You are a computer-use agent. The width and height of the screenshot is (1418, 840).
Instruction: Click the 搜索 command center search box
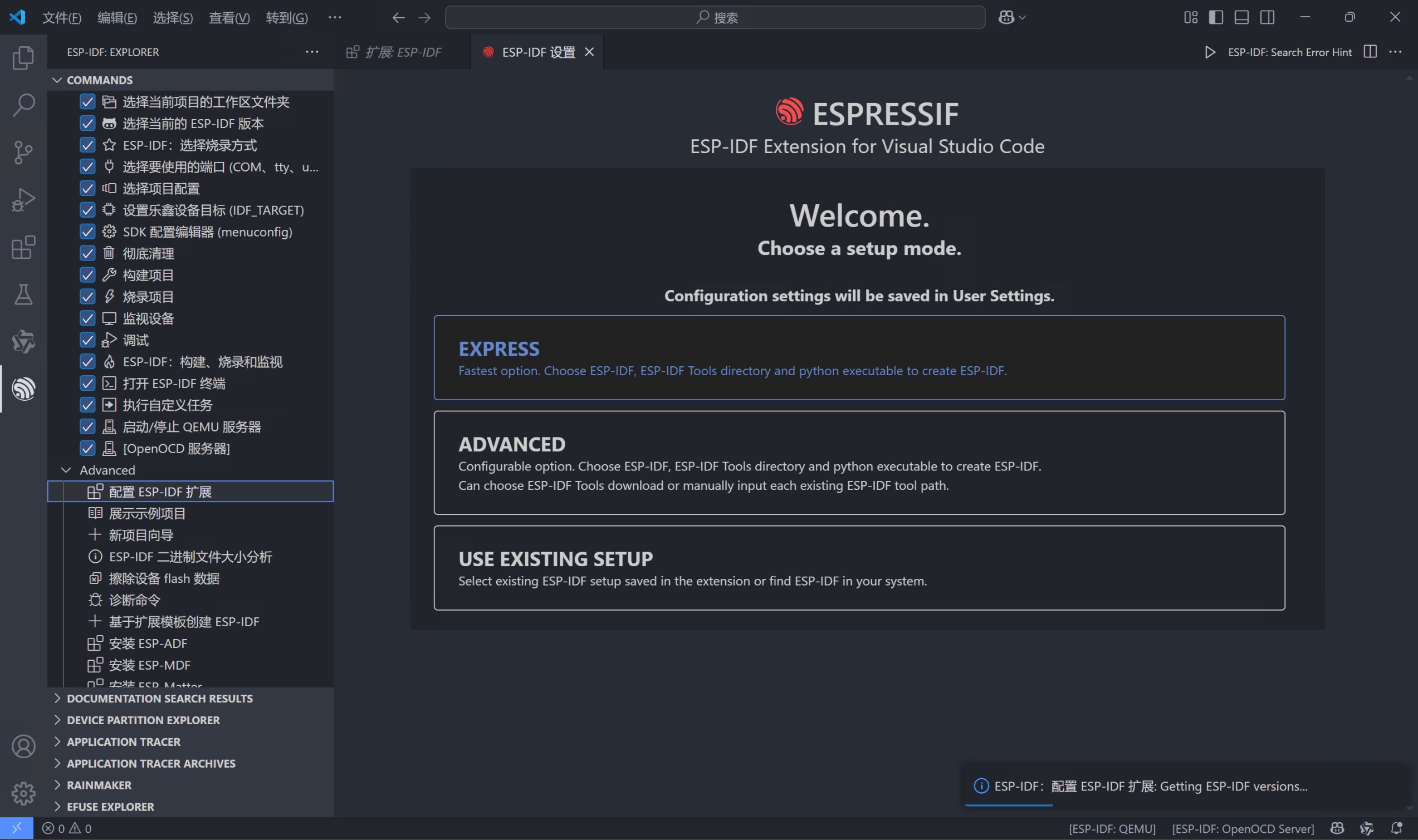click(715, 18)
